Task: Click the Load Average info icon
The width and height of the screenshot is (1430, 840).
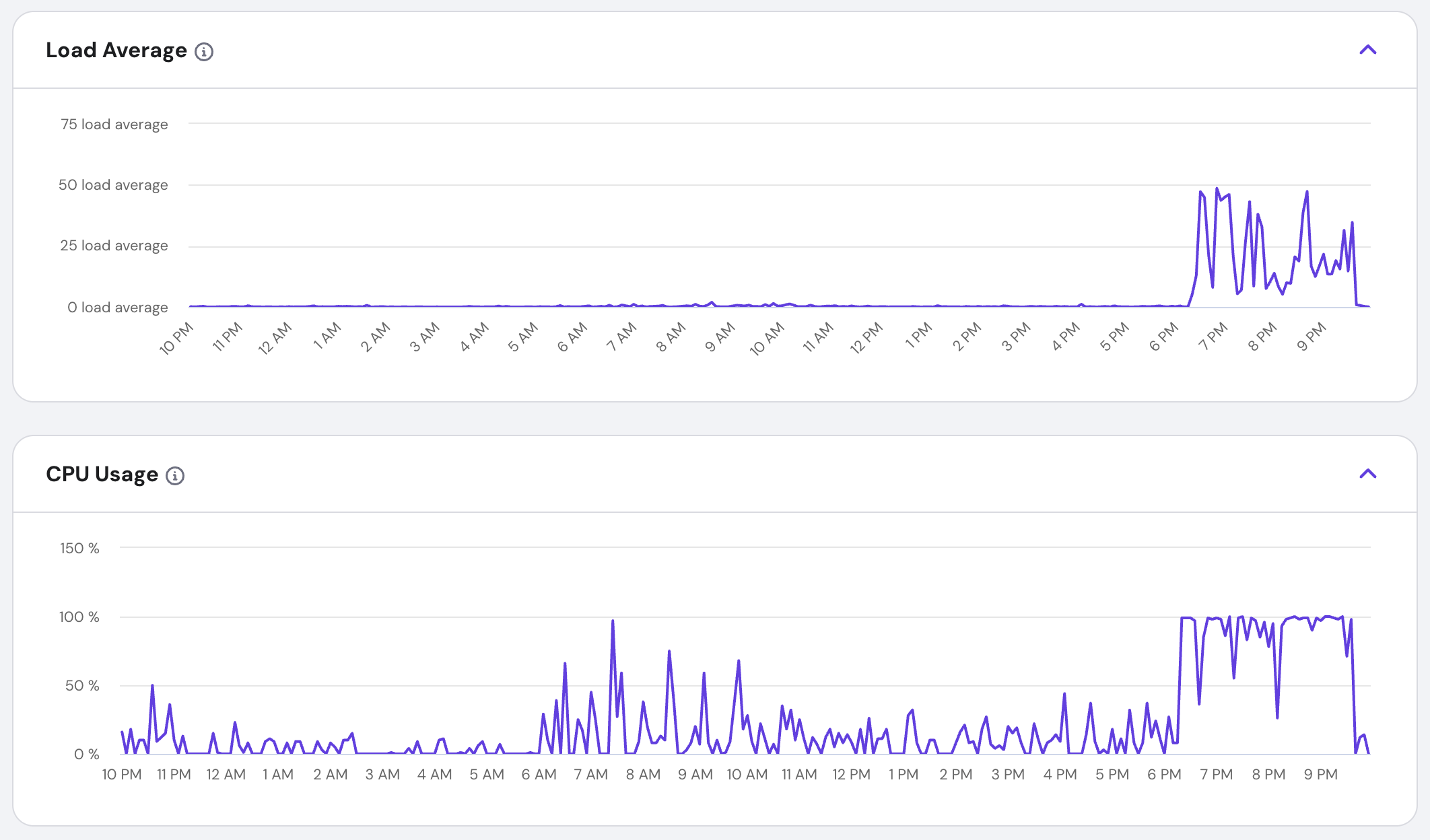Action: click(204, 52)
